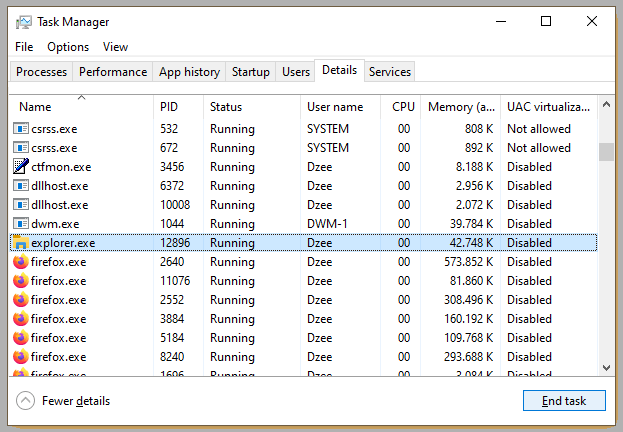The image size is (623, 432).
Task: Click the icon of dllhost.exe PID 10008
Action: tap(21, 205)
